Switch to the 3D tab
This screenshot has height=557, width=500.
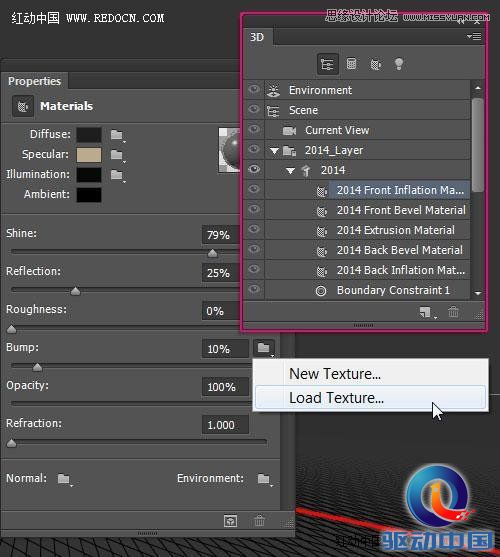click(257, 37)
